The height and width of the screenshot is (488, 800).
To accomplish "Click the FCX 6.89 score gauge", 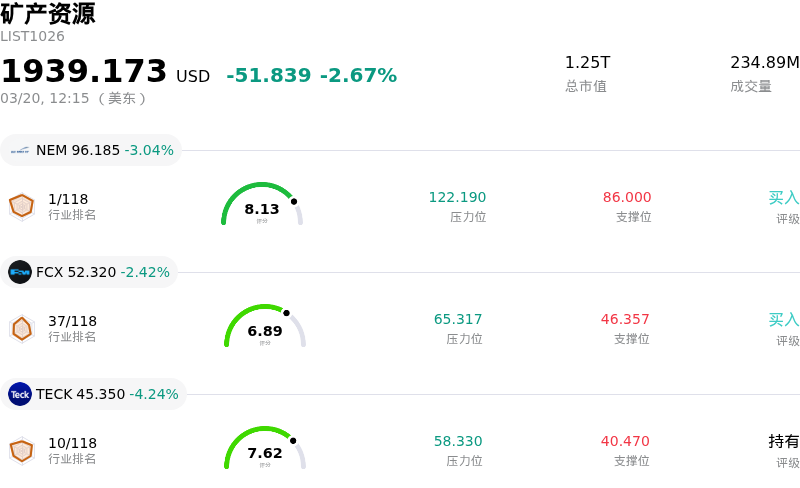I will click(265, 327).
